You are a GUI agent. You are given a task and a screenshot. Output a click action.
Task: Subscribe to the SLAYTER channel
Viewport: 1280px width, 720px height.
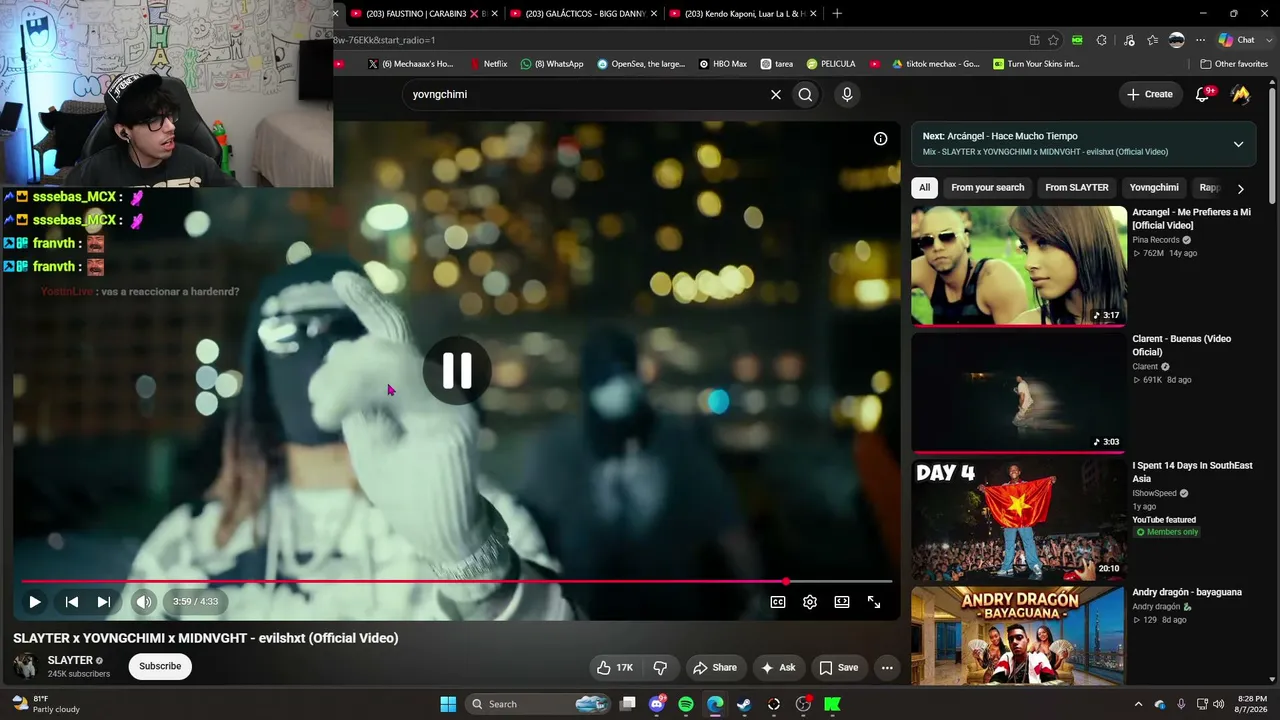(160, 666)
